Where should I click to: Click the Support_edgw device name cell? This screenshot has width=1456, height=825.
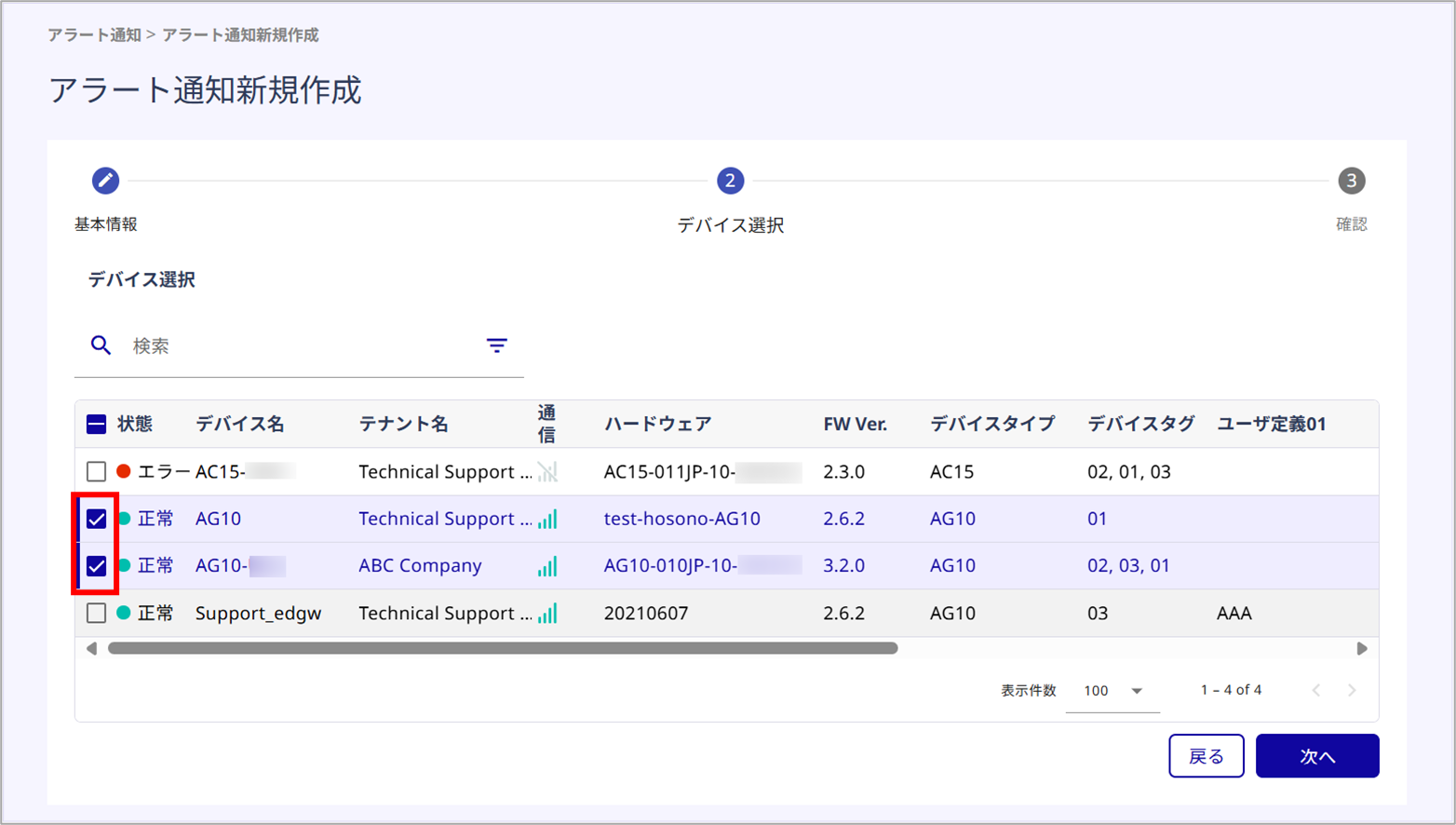click(258, 613)
